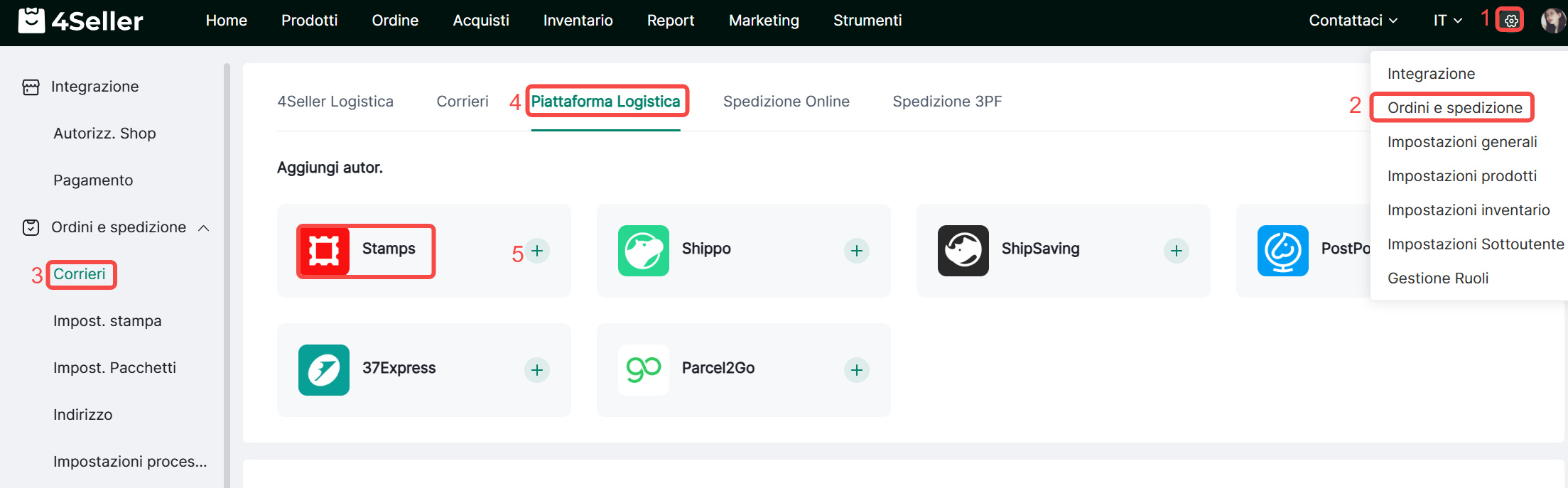Collapse the Ordini e spedizione sidebar section
This screenshot has width=1568, height=488.
[x=204, y=228]
